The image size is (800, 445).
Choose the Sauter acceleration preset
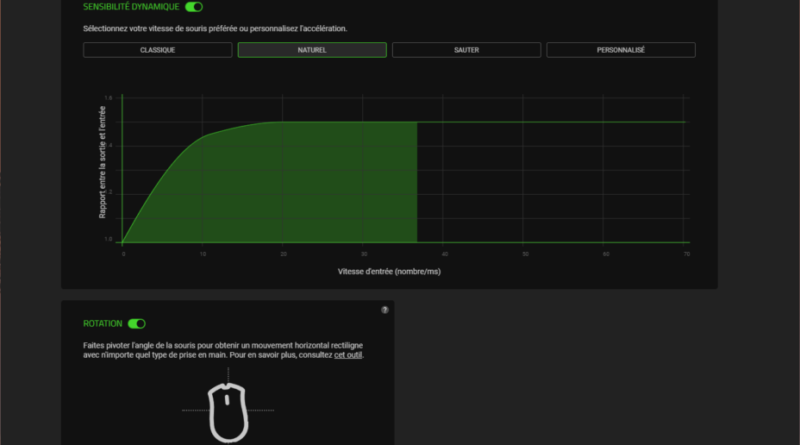(x=466, y=50)
